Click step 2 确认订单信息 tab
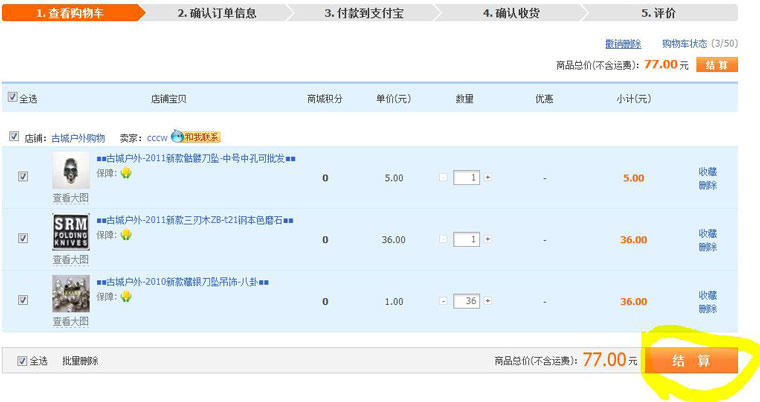760x402 pixels. 216,13
